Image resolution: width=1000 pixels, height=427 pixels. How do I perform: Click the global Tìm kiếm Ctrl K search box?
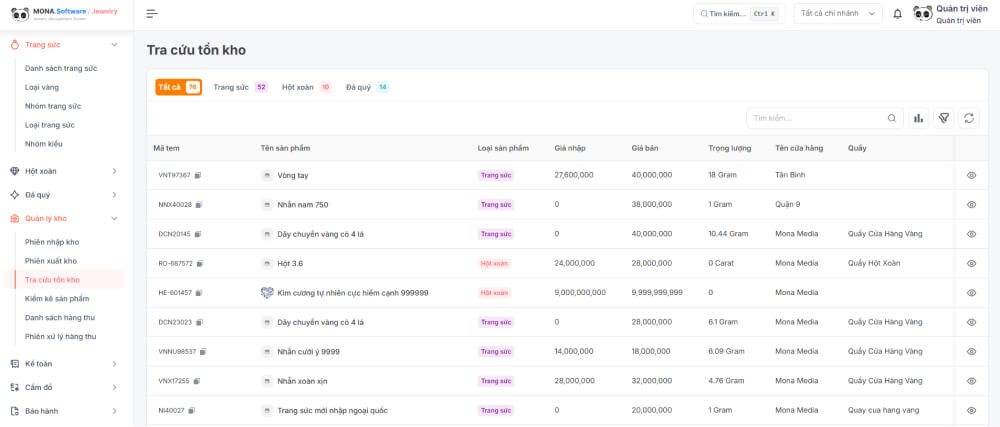point(739,13)
